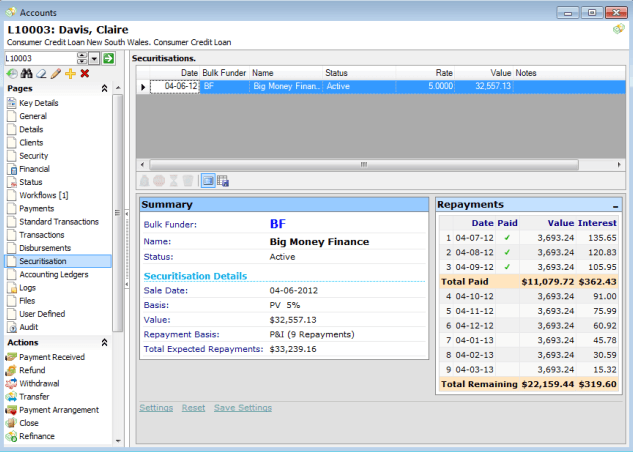Click the Close action icon
The image size is (633, 452).
tap(11, 423)
